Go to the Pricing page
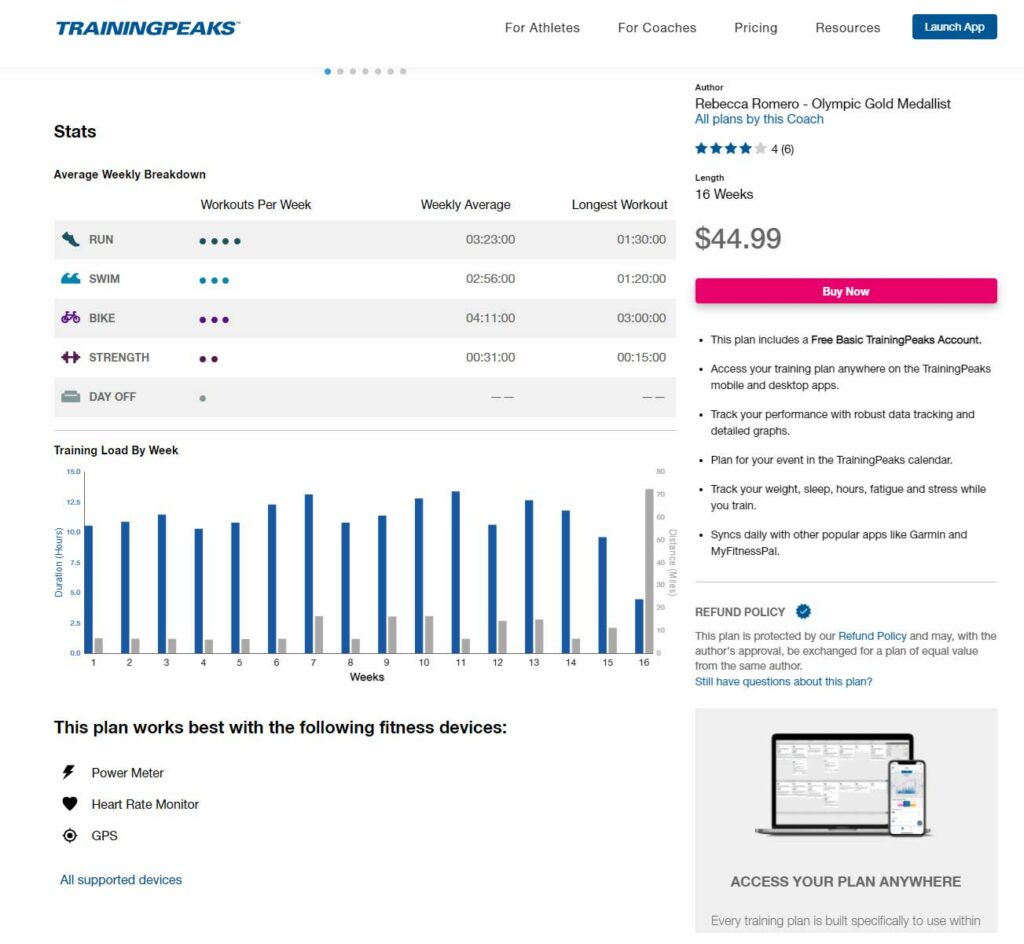 [756, 27]
